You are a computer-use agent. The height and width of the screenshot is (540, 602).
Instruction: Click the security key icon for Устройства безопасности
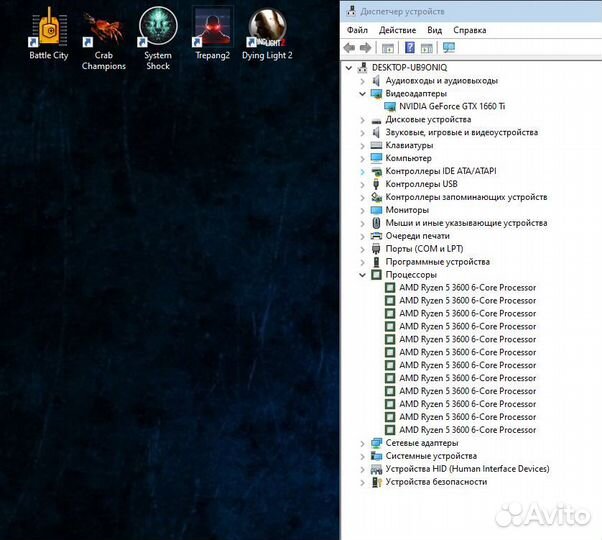[x=377, y=482]
